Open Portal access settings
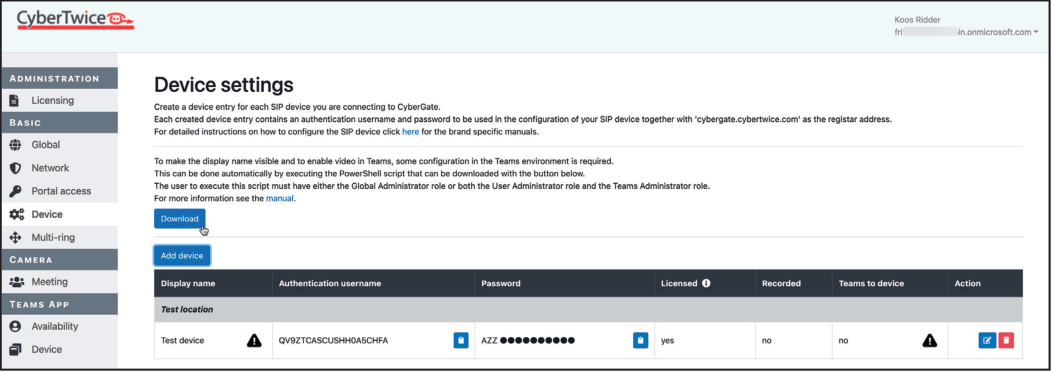 click(61, 192)
